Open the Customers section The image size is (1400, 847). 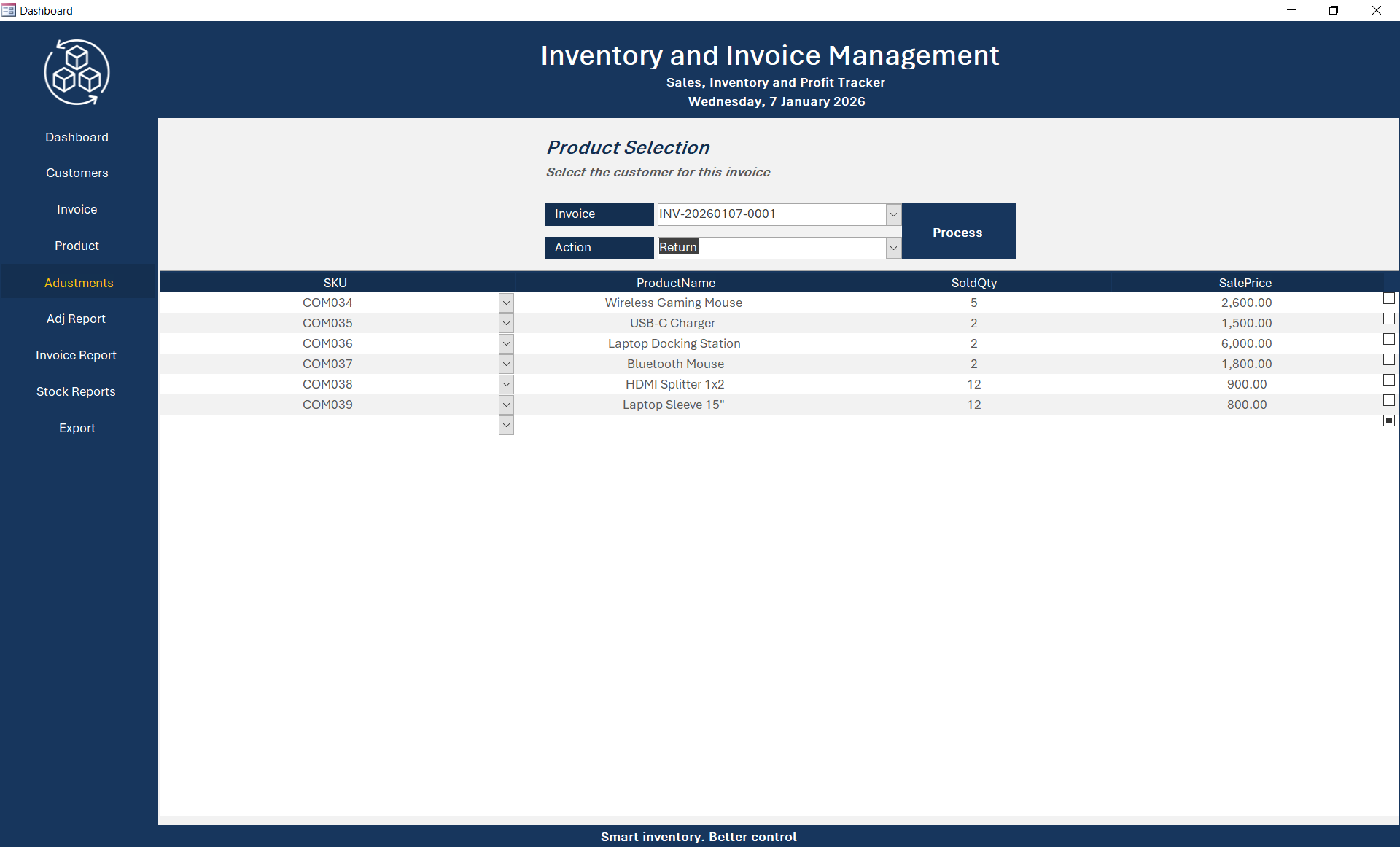point(77,173)
